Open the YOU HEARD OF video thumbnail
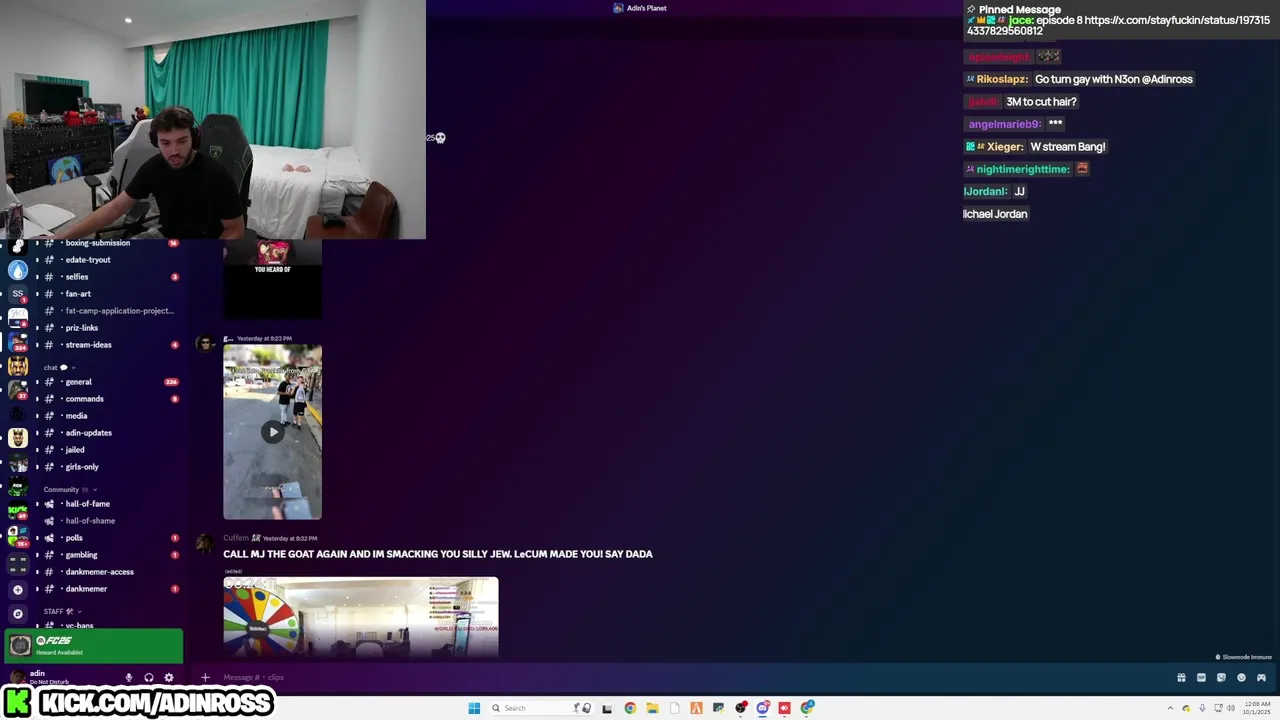Viewport: 1280px width, 720px height. [272, 278]
